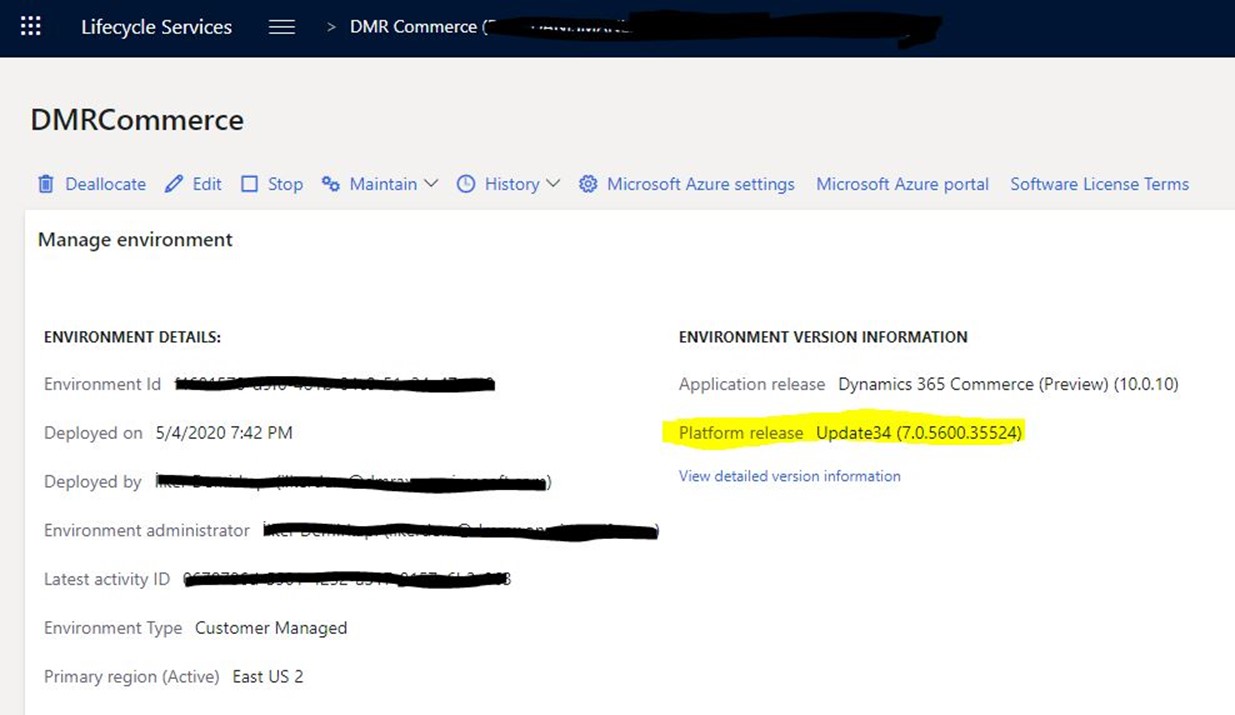Select the Primary region (Active) label
Image resolution: width=1235 pixels, height=715 pixels.
coord(132,677)
